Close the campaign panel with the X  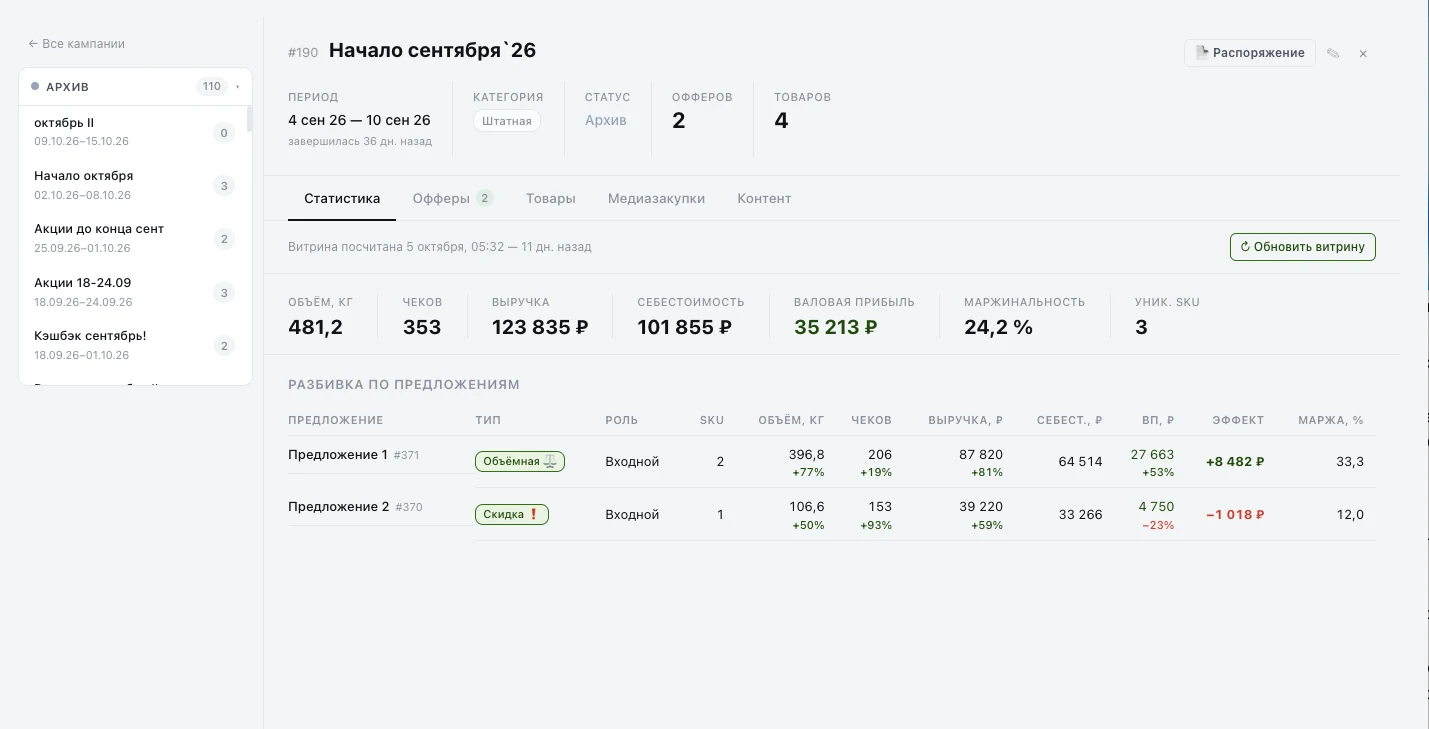[1363, 53]
